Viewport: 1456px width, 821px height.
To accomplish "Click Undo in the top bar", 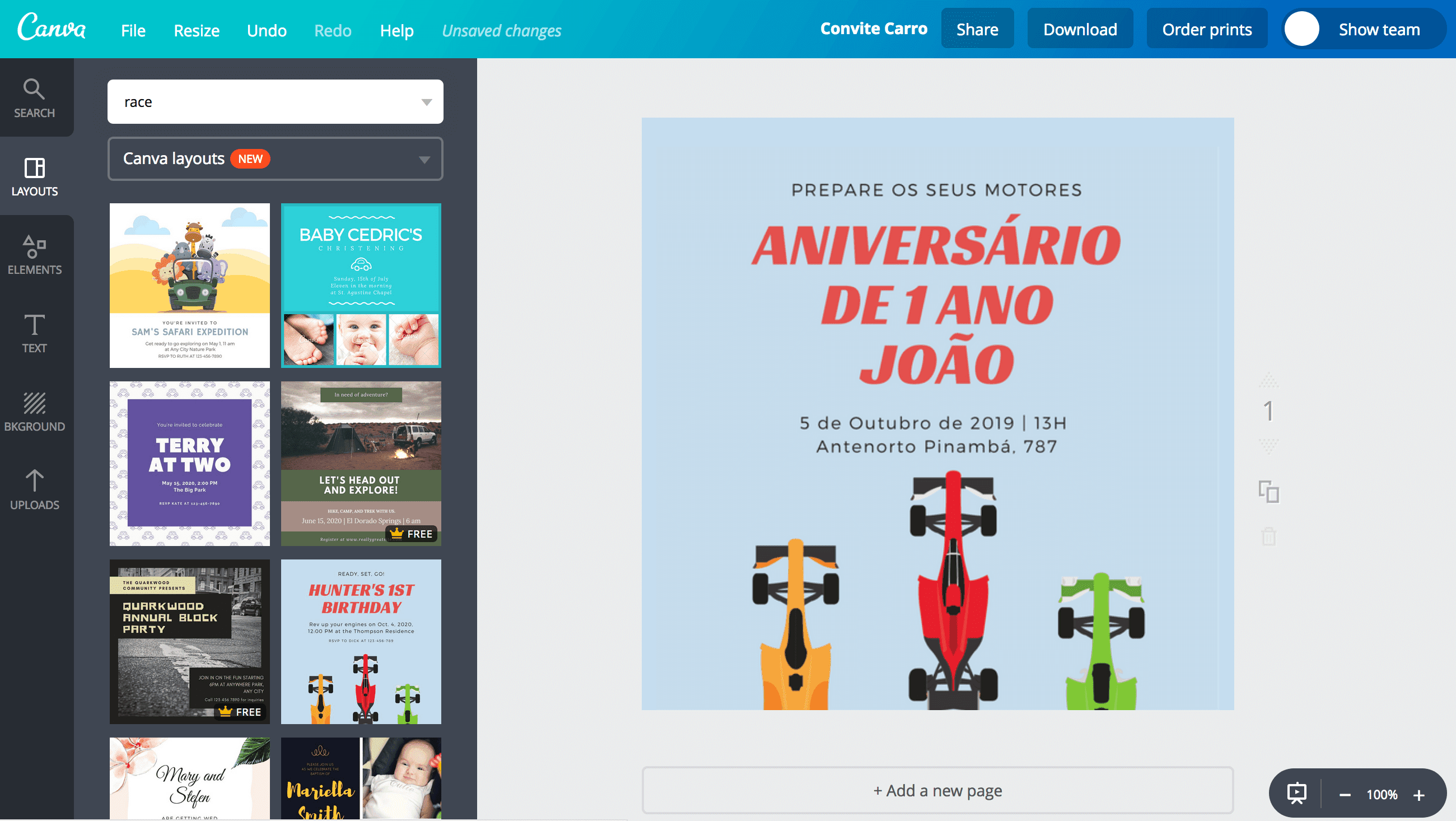I will [266, 31].
